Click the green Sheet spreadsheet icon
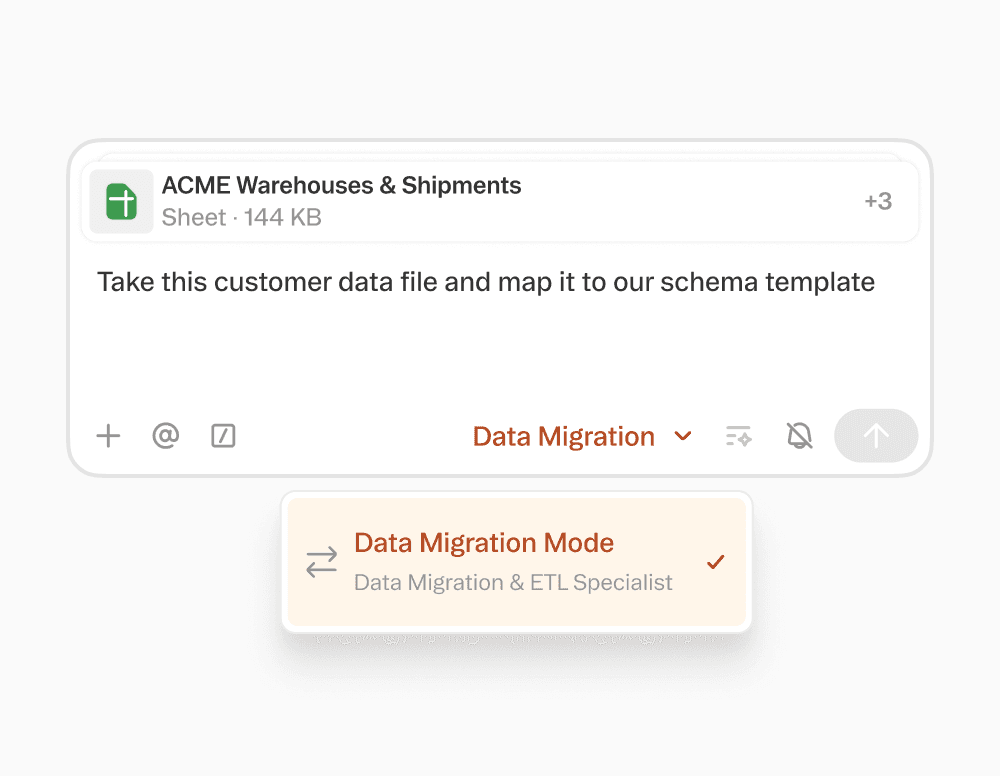The height and width of the screenshot is (776, 1000). tap(120, 201)
